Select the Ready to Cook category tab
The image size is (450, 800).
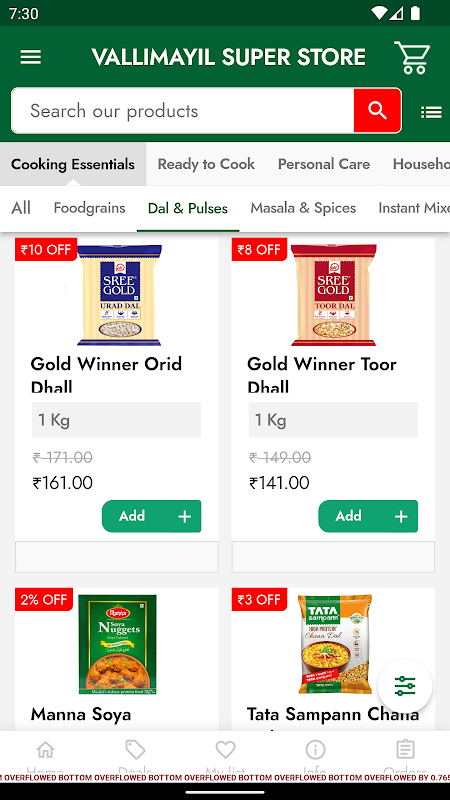(x=206, y=164)
